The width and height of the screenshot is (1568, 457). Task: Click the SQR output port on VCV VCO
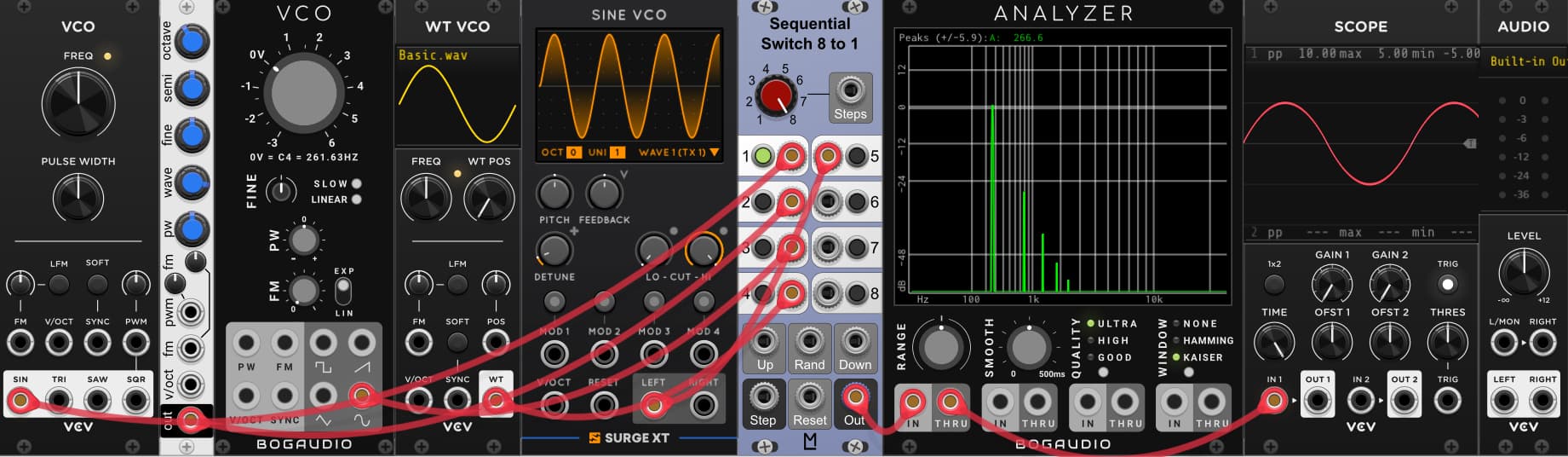click(x=136, y=400)
